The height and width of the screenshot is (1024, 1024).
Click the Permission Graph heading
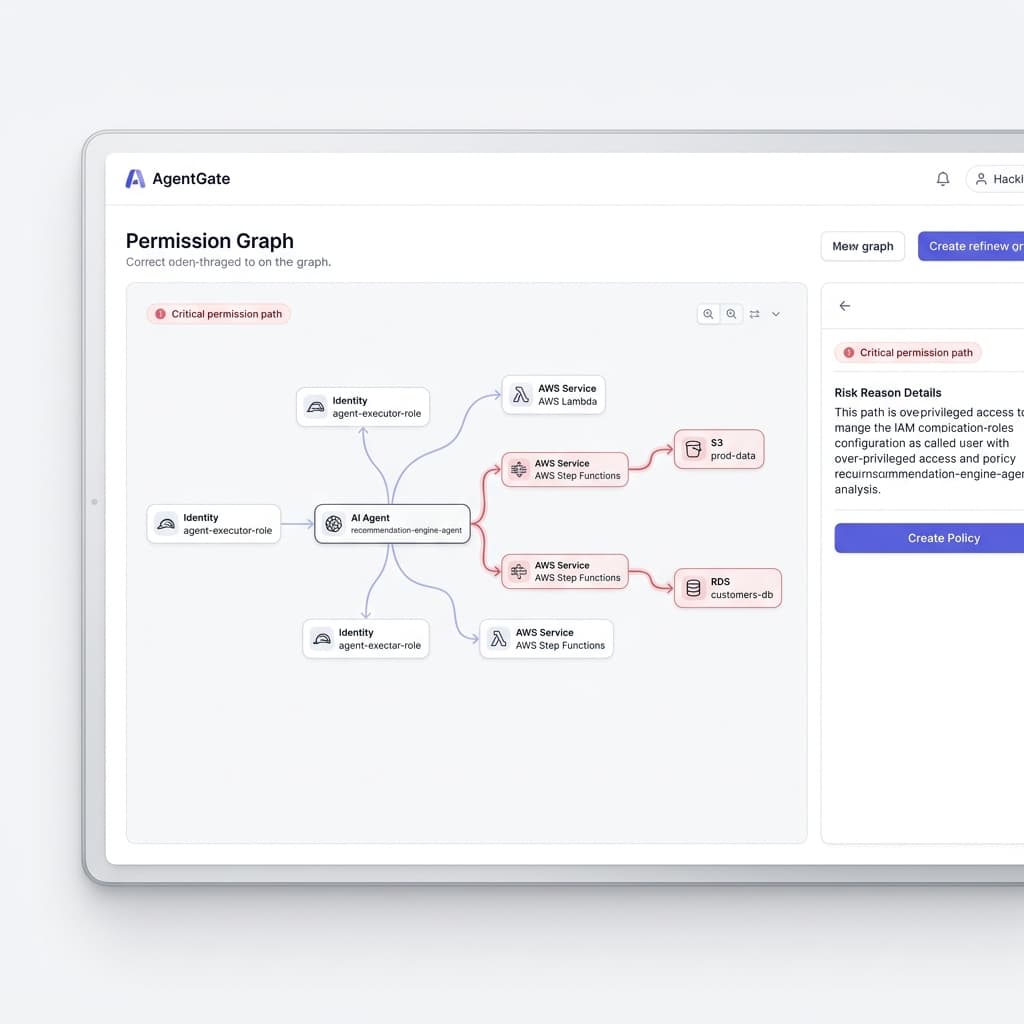pos(210,241)
